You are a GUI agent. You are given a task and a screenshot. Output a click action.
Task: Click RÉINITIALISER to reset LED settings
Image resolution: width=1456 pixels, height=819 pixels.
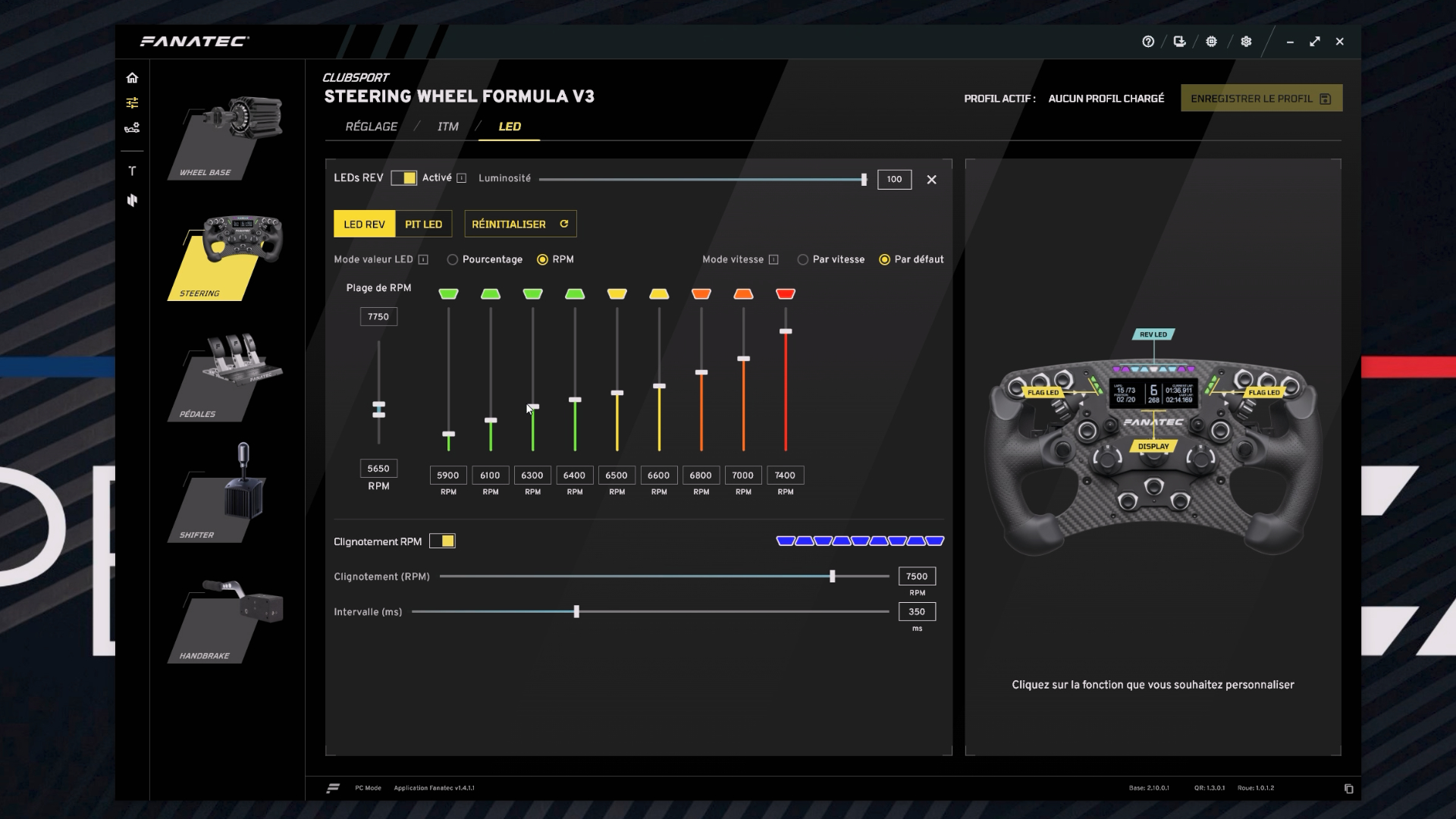519,224
